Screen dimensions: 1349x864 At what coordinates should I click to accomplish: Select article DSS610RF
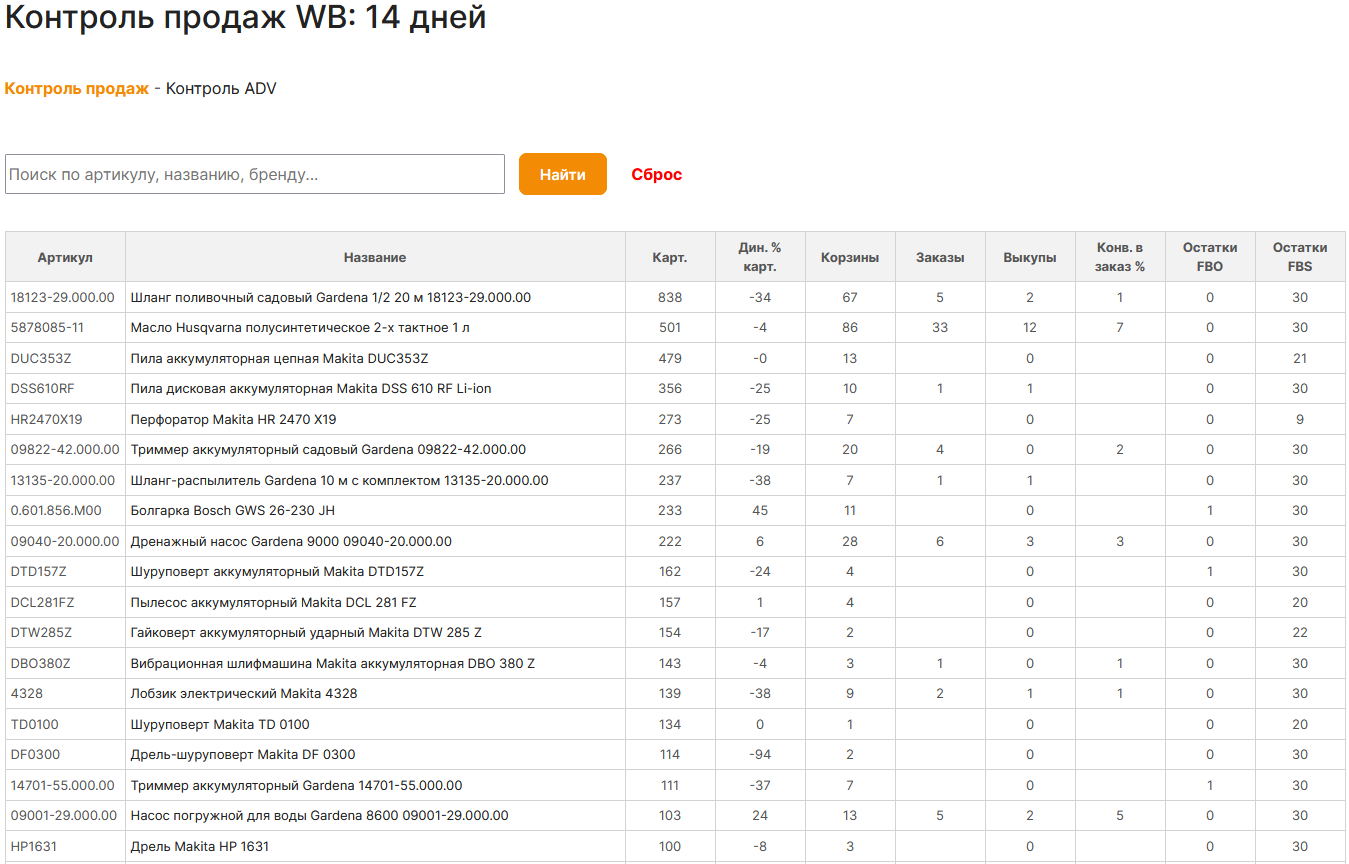42,388
